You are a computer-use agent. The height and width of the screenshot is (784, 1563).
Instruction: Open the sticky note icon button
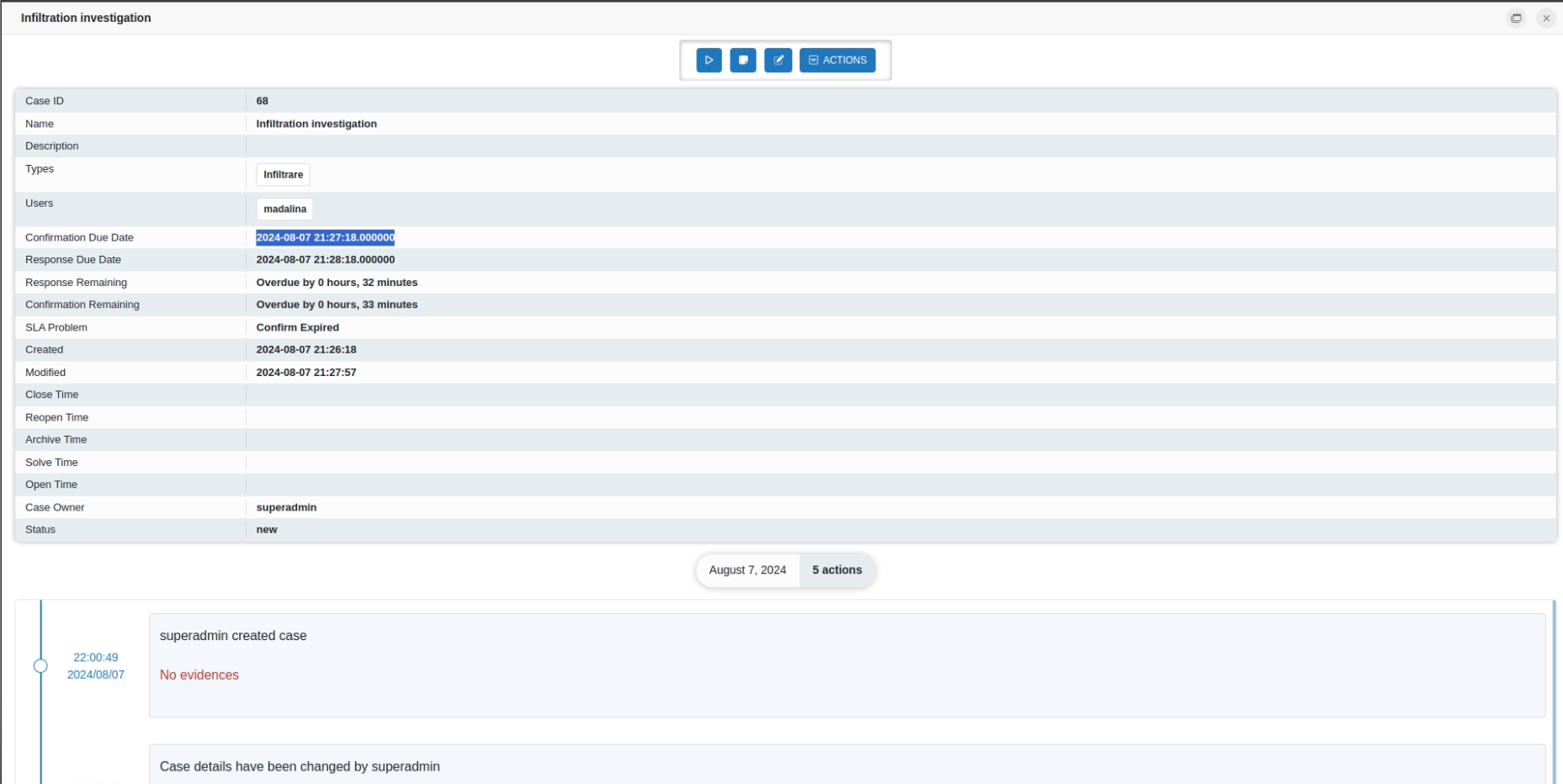[743, 61]
